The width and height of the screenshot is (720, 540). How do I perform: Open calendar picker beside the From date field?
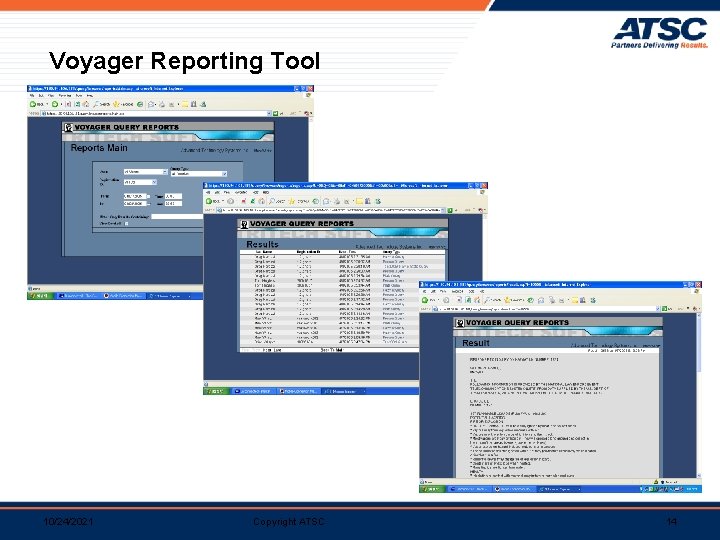(148, 197)
